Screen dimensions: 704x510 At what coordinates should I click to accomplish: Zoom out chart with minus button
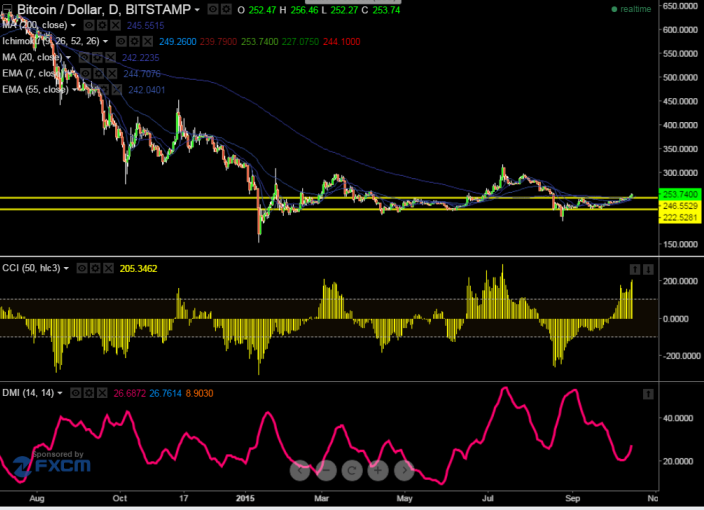[x=326, y=470]
